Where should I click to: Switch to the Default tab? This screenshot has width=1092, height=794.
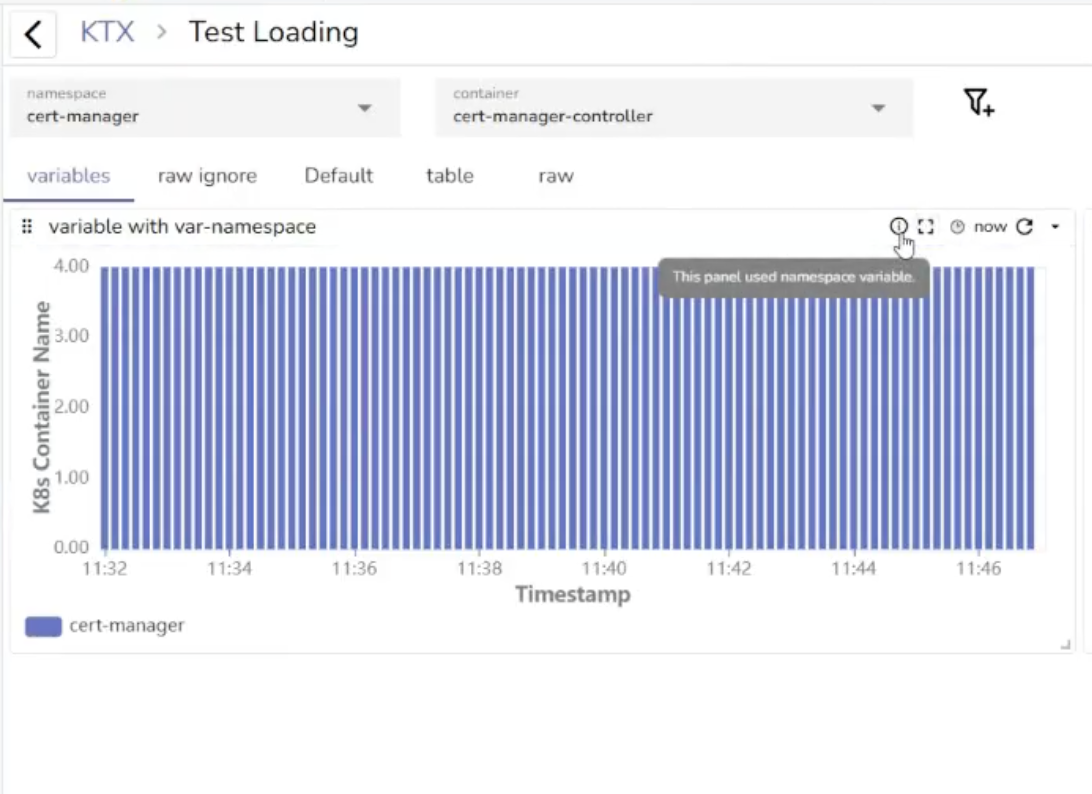click(338, 176)
